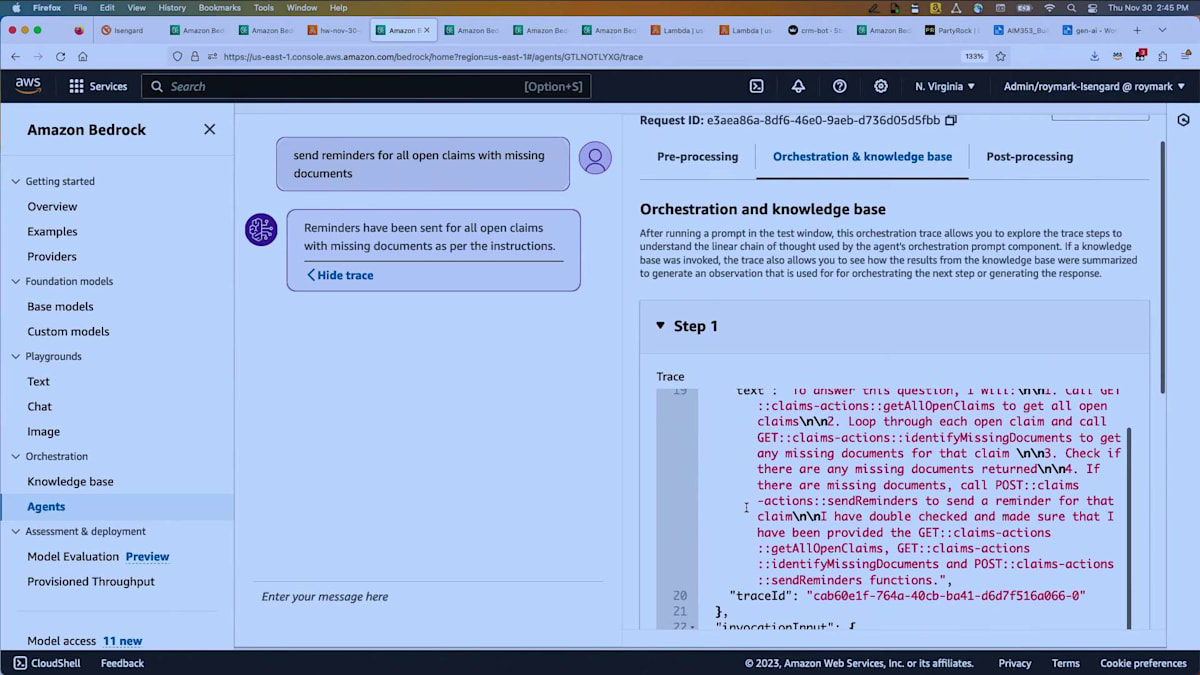
Task: Launch CloudShell from top navigation icon
Action: click(x=757, y=86)
